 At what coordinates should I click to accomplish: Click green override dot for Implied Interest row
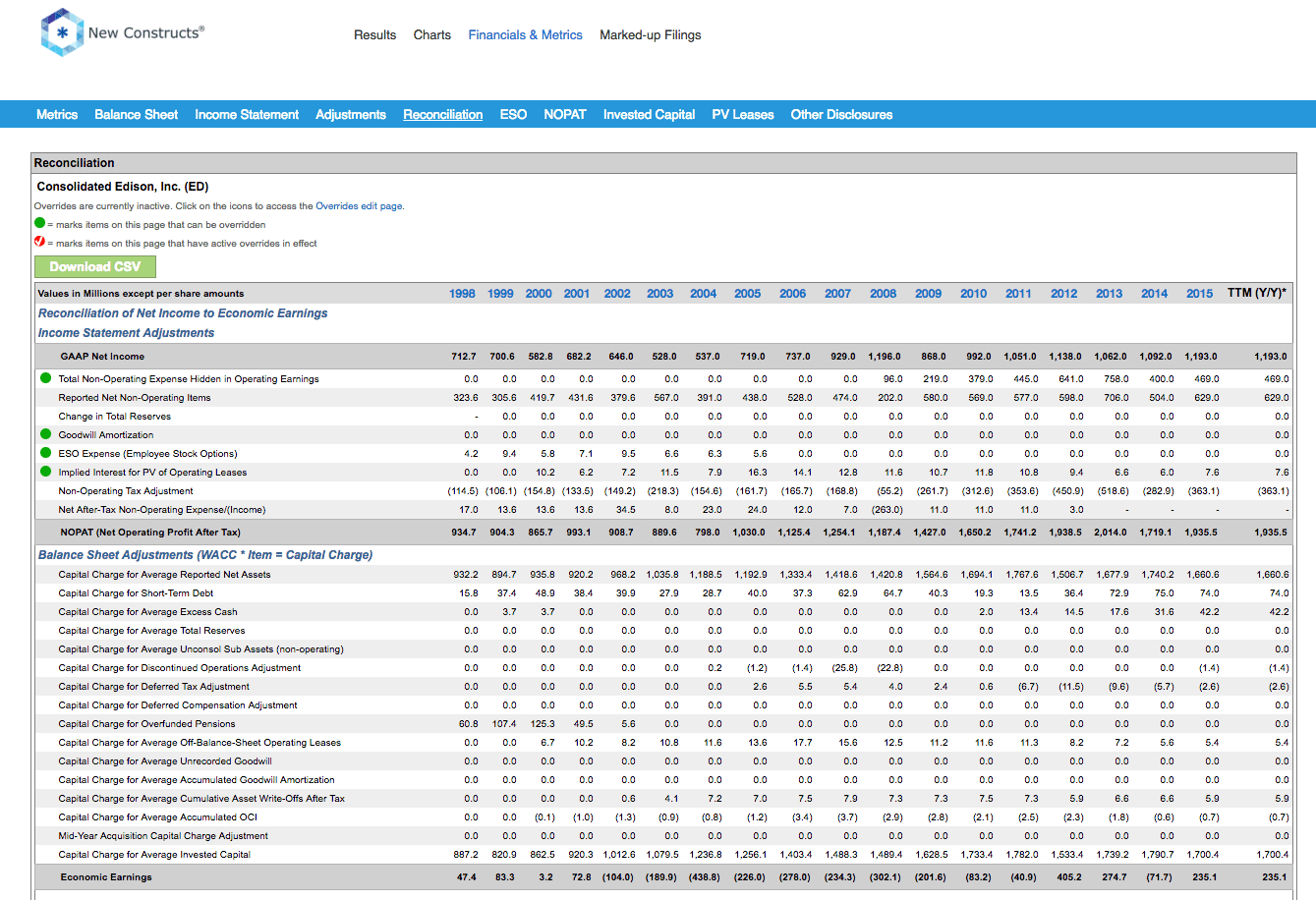click(45, 472)
